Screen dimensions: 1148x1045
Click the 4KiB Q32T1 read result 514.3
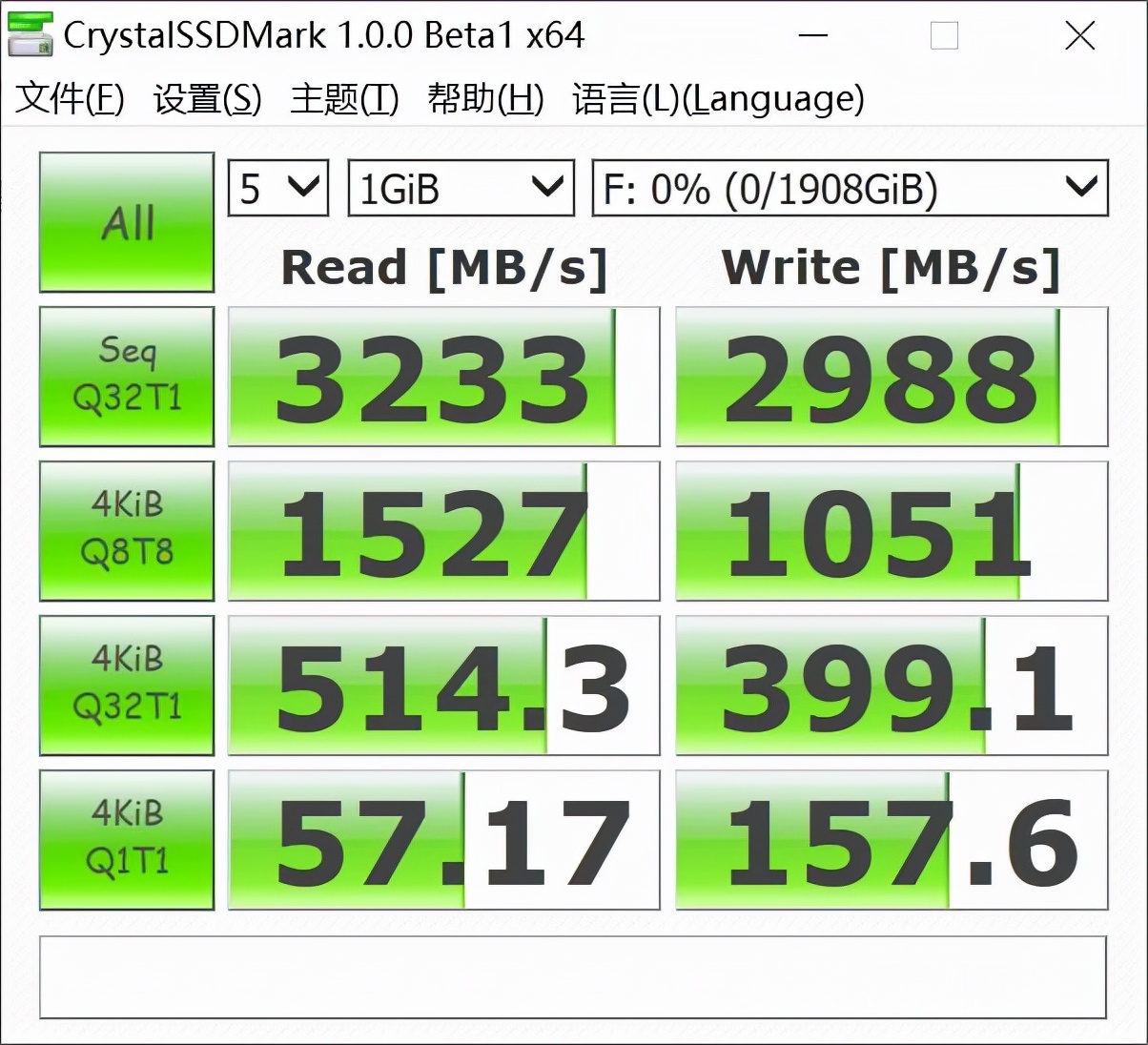click(x=444, y=686)
